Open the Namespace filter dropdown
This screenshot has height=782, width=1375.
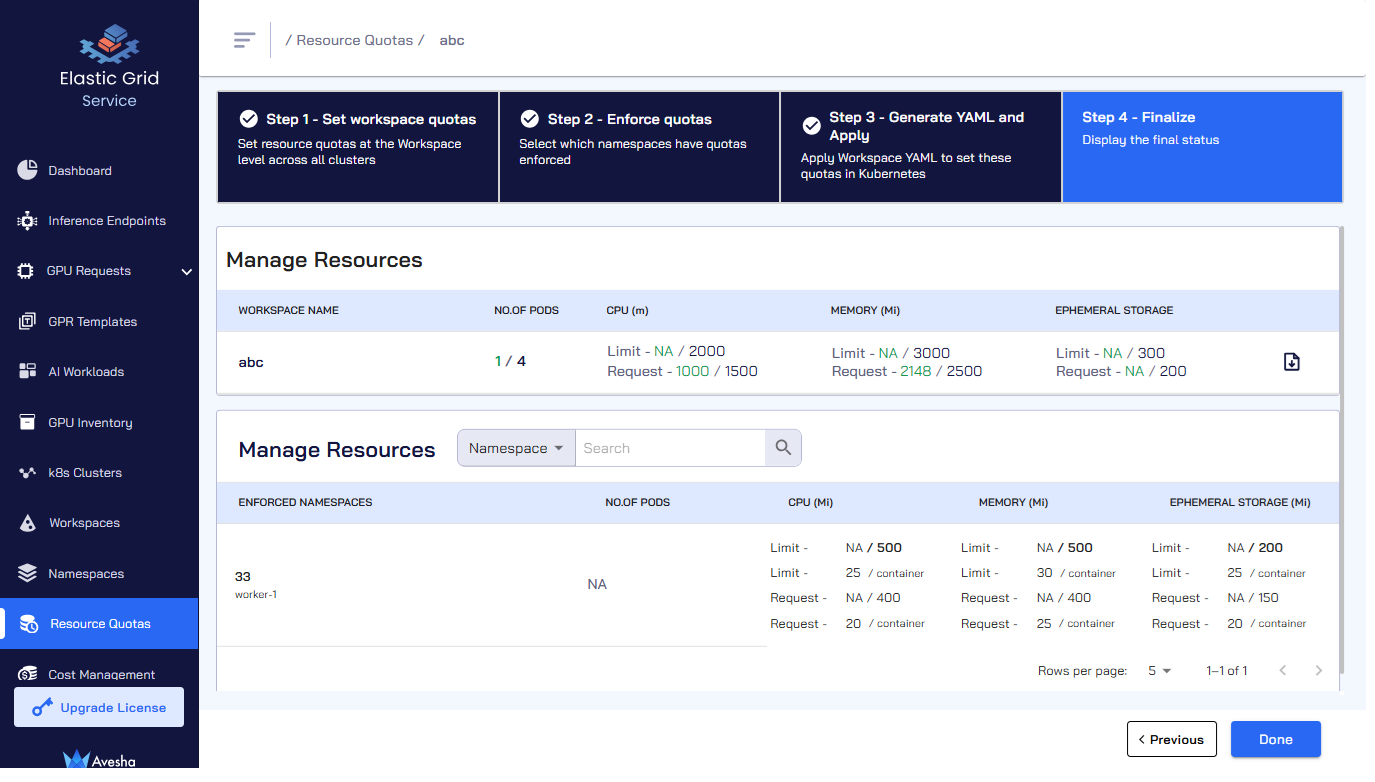coord(516,448)
